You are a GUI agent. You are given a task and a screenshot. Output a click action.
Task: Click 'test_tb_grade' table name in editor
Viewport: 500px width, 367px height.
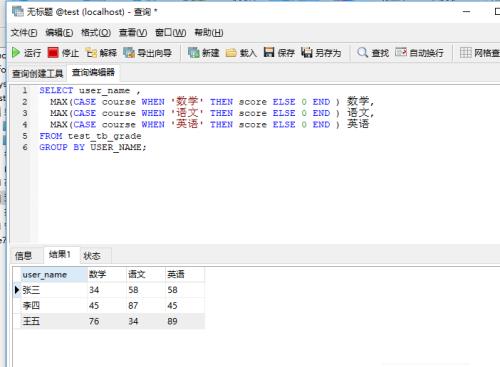pyautogui.click(x=104, y=136)
